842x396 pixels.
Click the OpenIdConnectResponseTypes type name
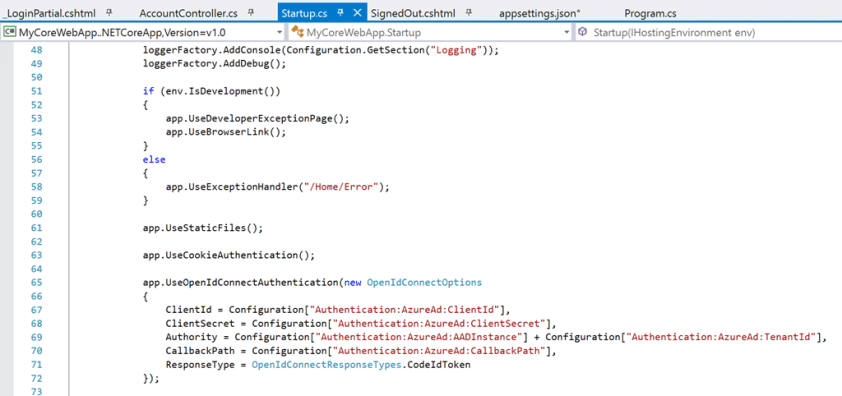pyautogui.click(x=326, y=365)
